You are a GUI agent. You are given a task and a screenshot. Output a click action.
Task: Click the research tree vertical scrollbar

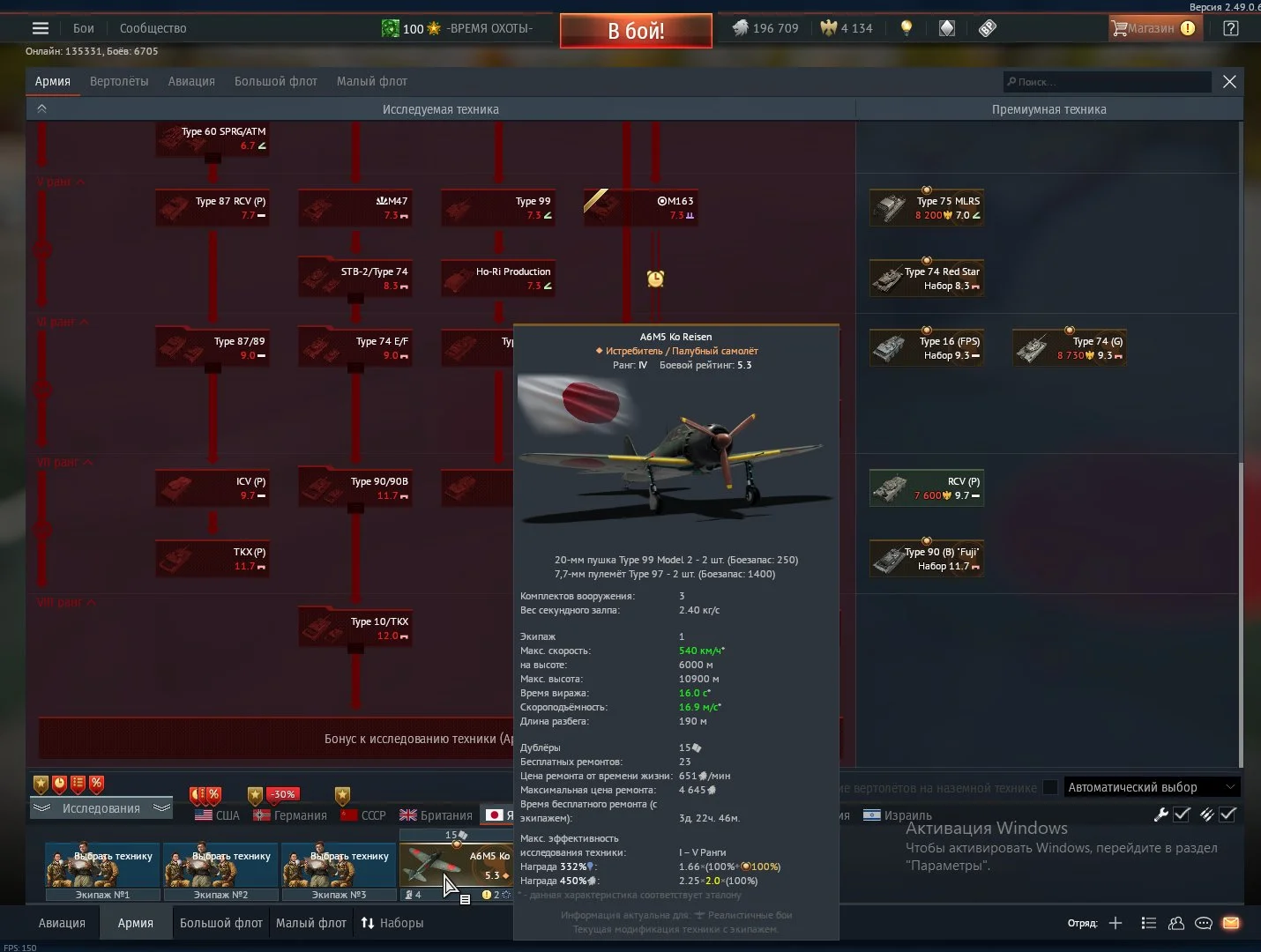tap(1241, 617)
